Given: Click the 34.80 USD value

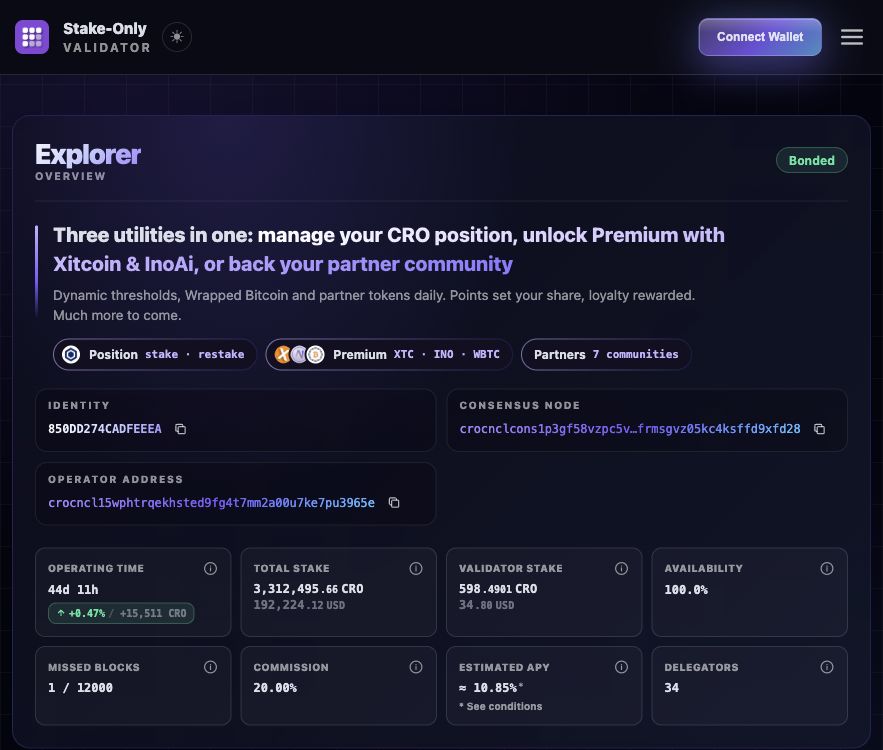Looking at the screenshot, I should coord(487,605).
